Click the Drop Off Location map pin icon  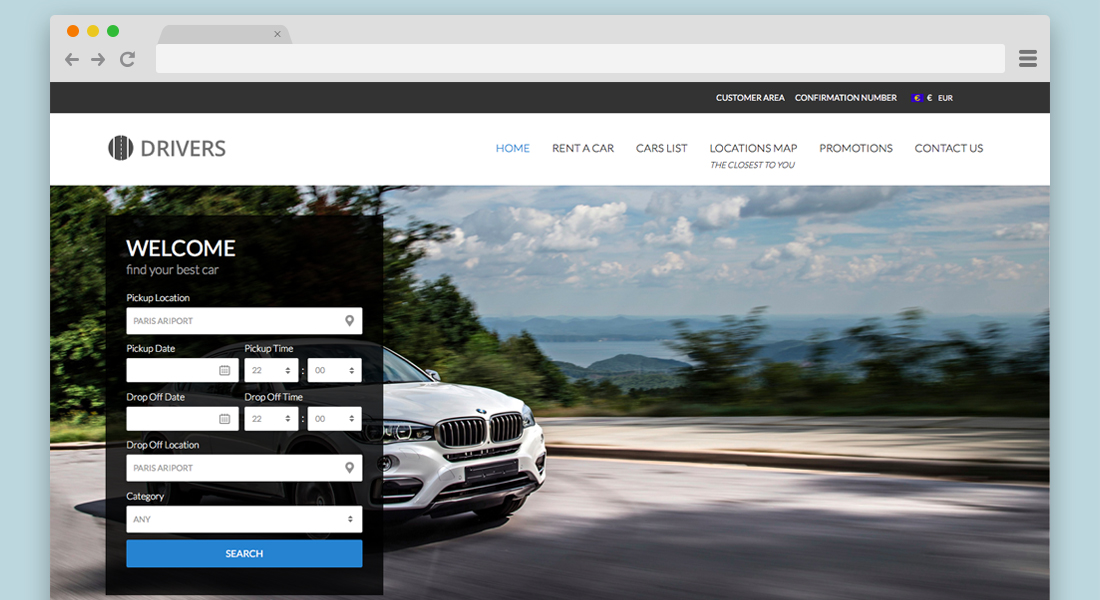[349, 468]
